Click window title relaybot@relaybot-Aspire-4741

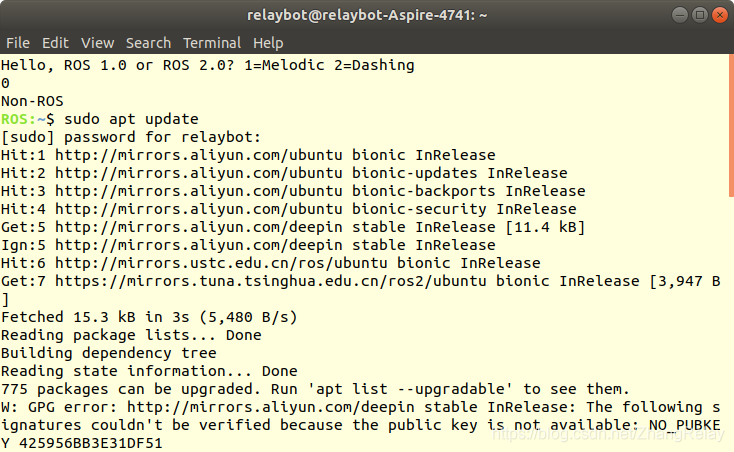click(367, 15)
